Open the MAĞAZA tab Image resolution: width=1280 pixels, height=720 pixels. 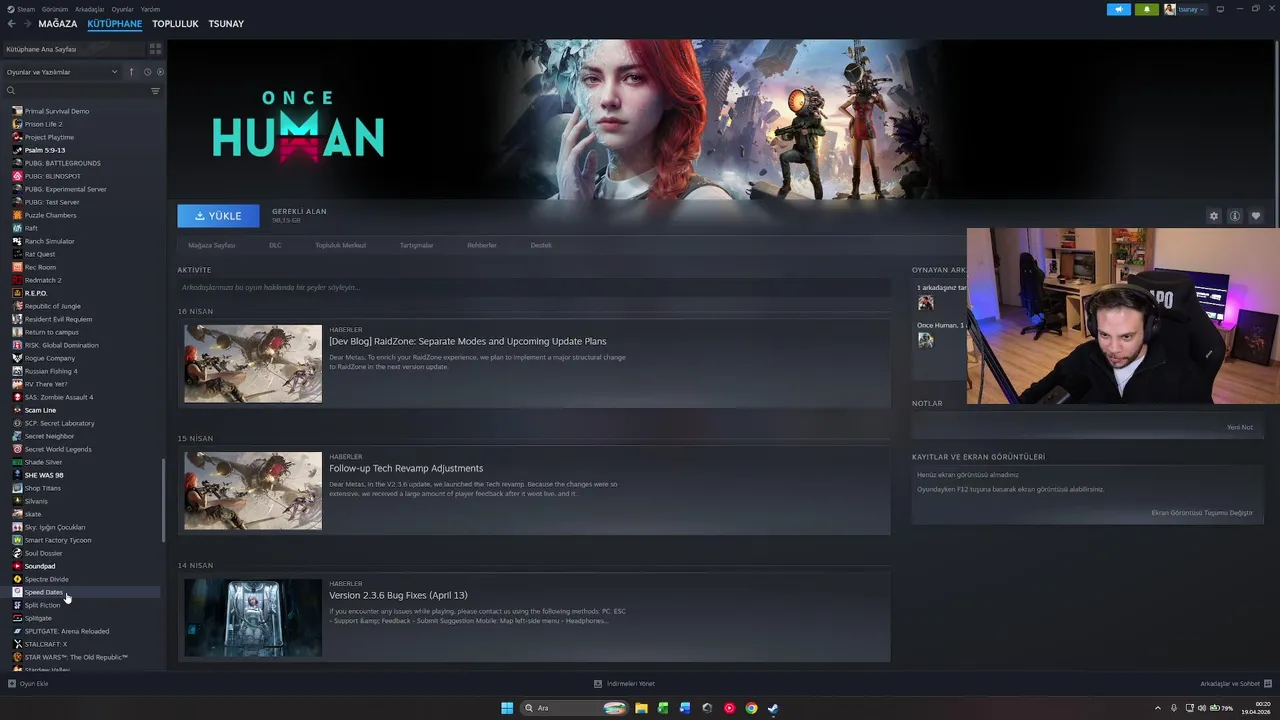pos(58,24)
